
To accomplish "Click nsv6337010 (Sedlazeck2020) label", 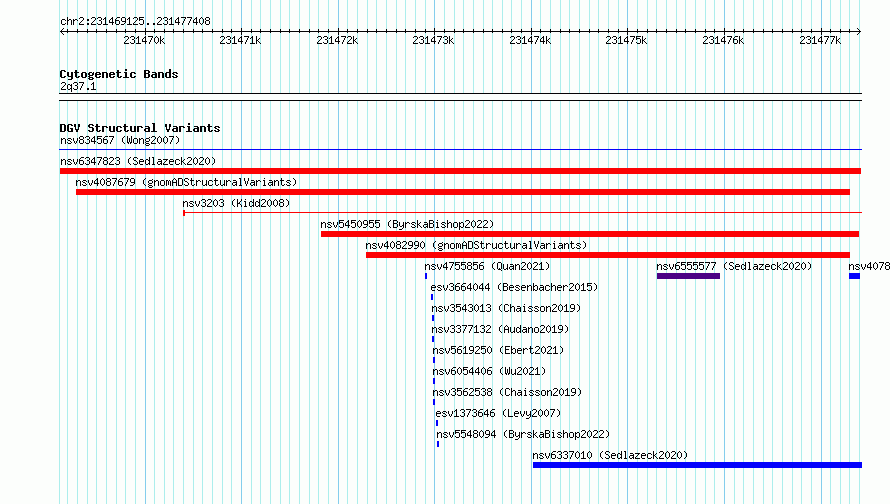I will 610,455.
